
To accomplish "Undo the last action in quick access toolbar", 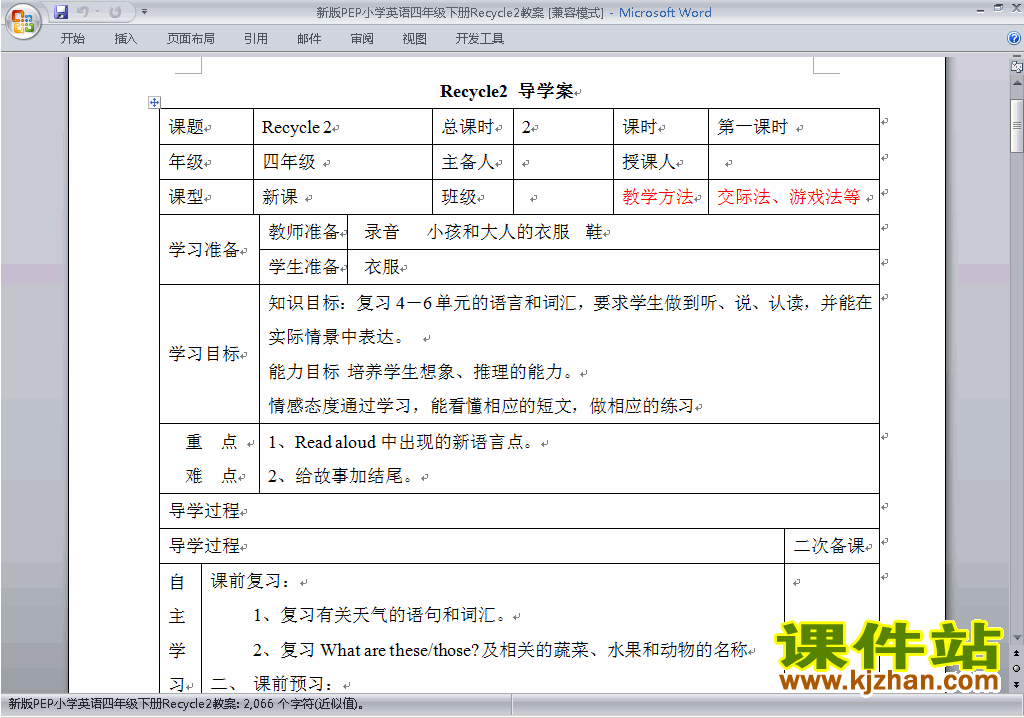I will tap(82, 12).
